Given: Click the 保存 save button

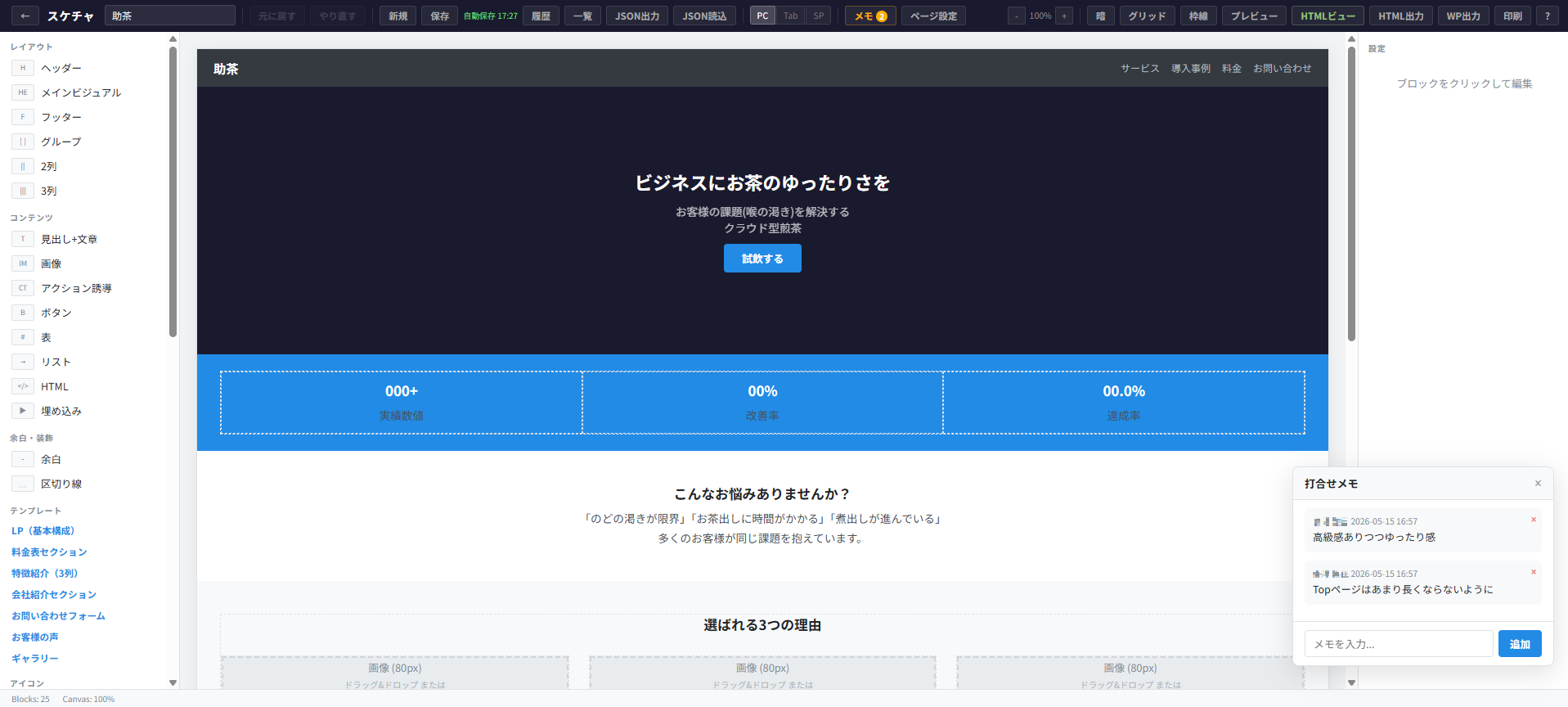Looking at the screenshot, I should [440, 16].
